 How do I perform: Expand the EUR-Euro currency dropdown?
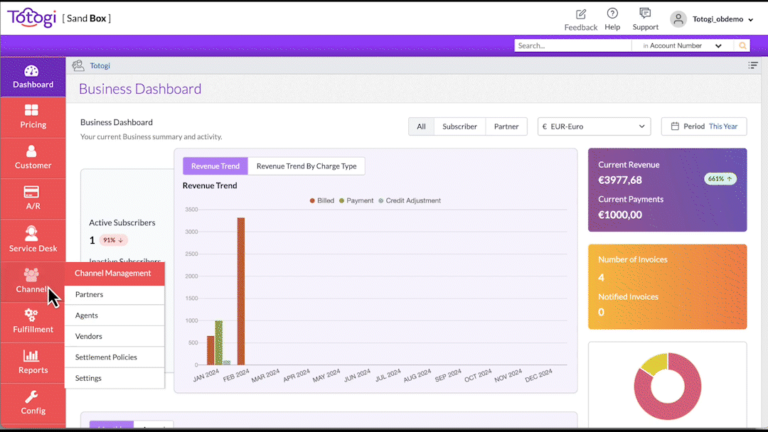pos(594,127)
